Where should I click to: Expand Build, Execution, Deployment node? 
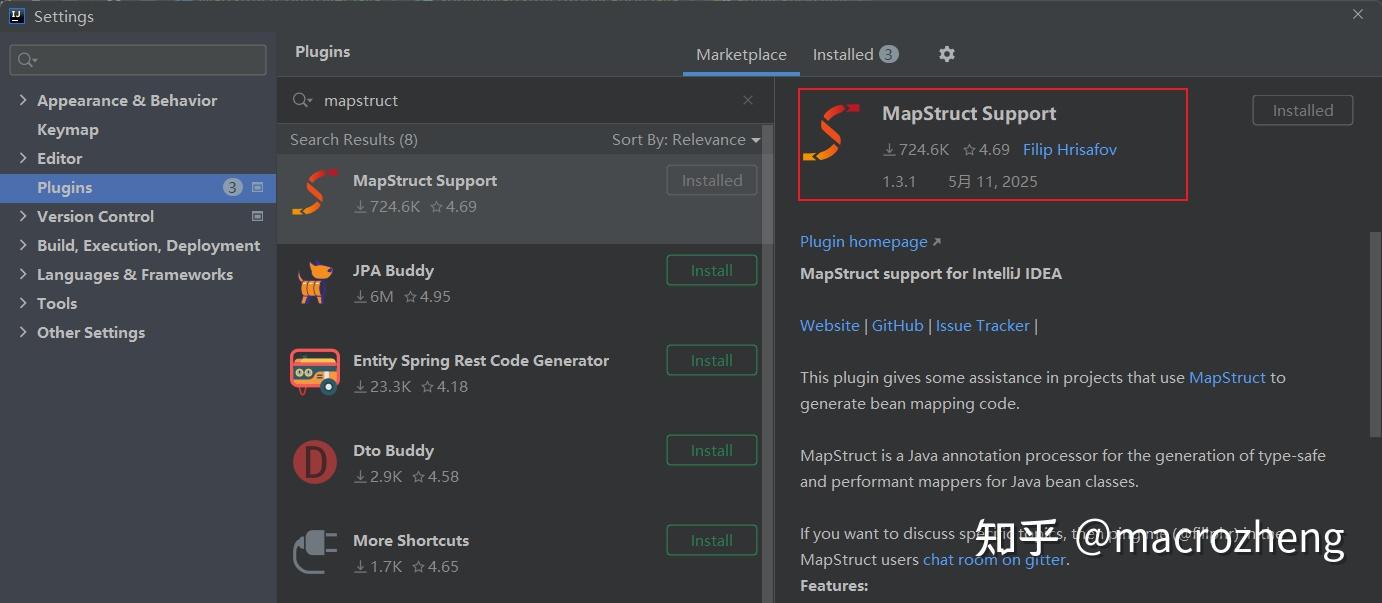coord(23,245)
